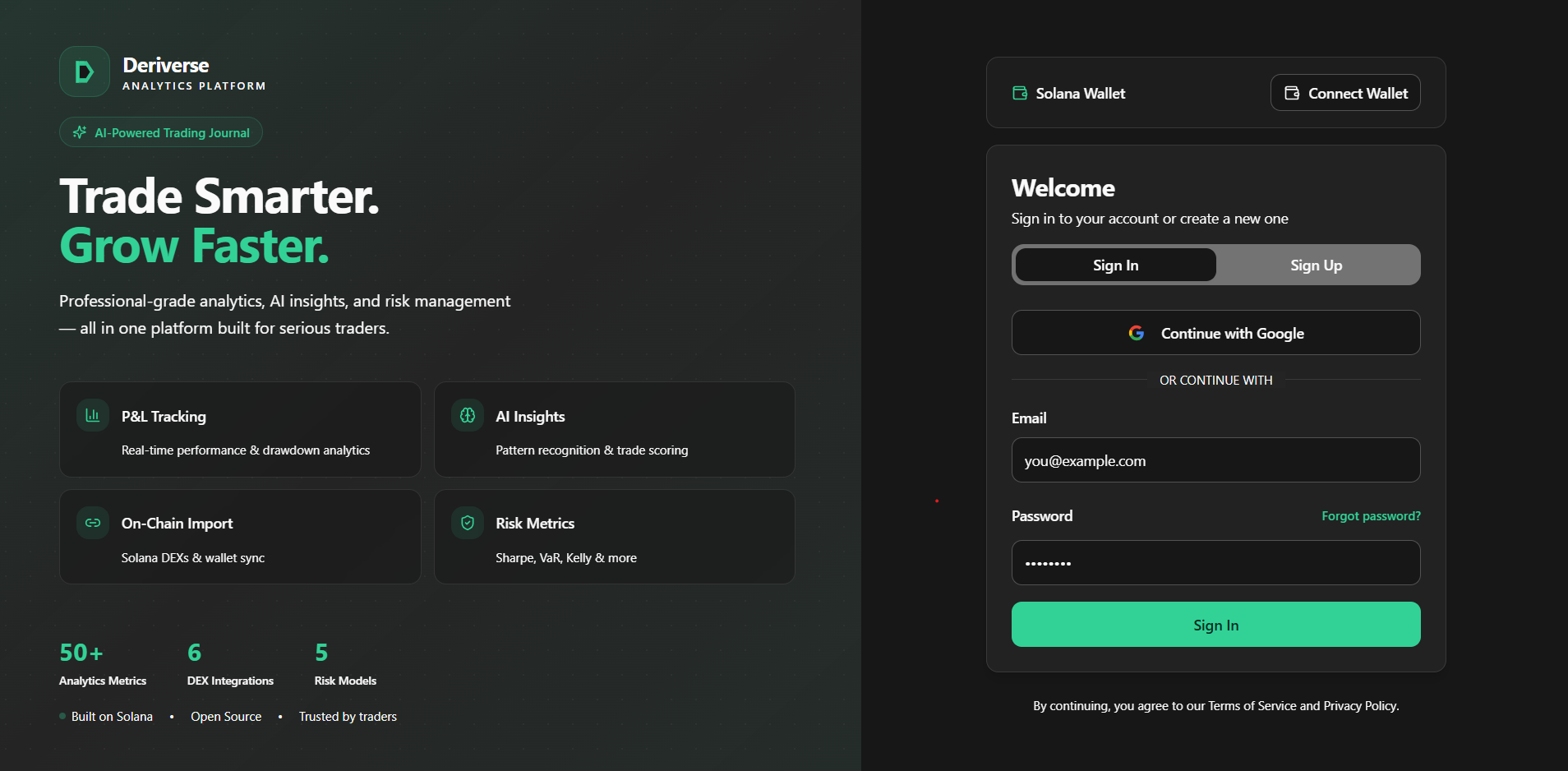The height and width of the screenshot is (771, 1568).
Task: Select 'Solana DEXs & wallet sync' text
Action: [193, 558]
